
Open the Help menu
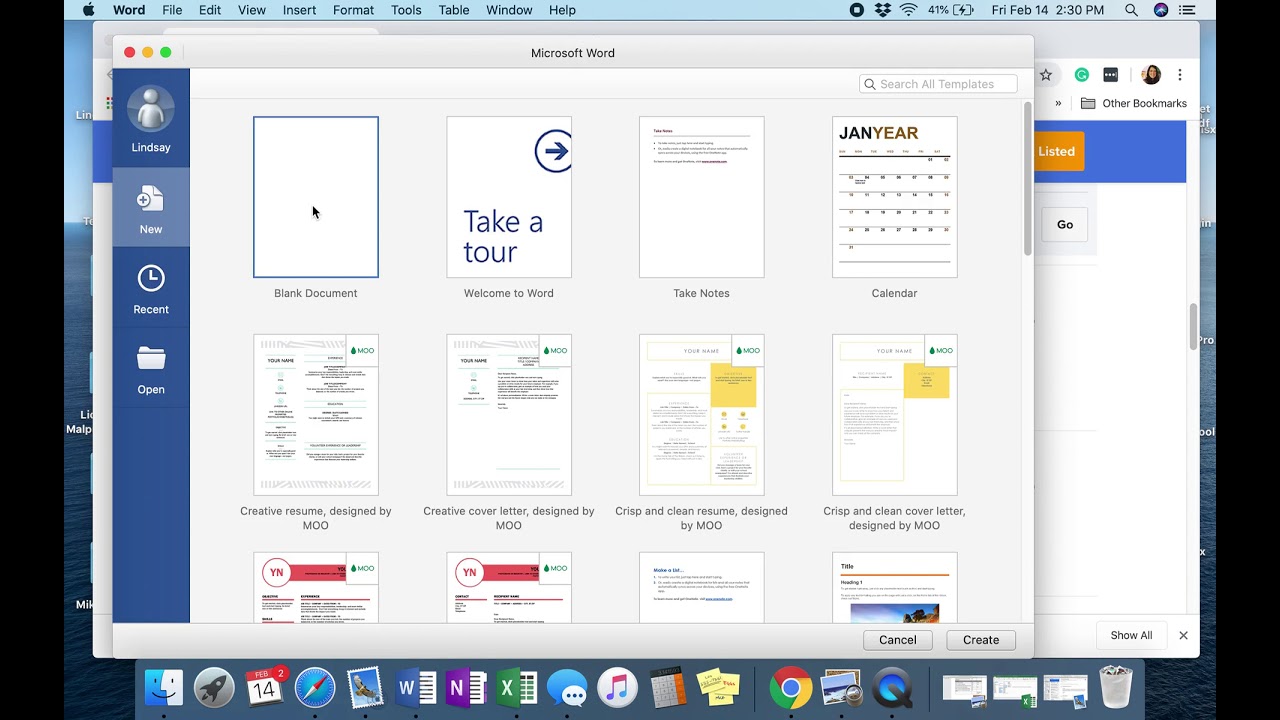562,10
